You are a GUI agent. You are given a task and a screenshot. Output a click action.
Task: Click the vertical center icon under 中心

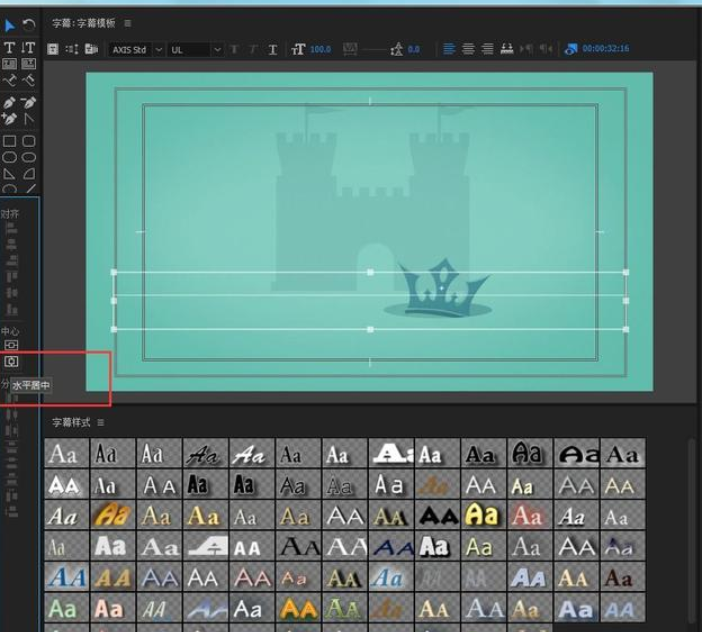pos(12,345)
